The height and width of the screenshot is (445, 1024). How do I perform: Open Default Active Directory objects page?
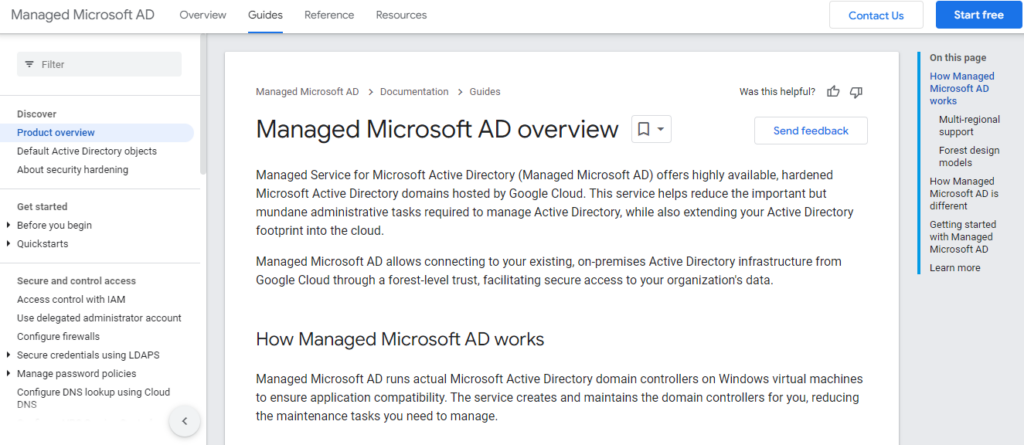(87, 151)
